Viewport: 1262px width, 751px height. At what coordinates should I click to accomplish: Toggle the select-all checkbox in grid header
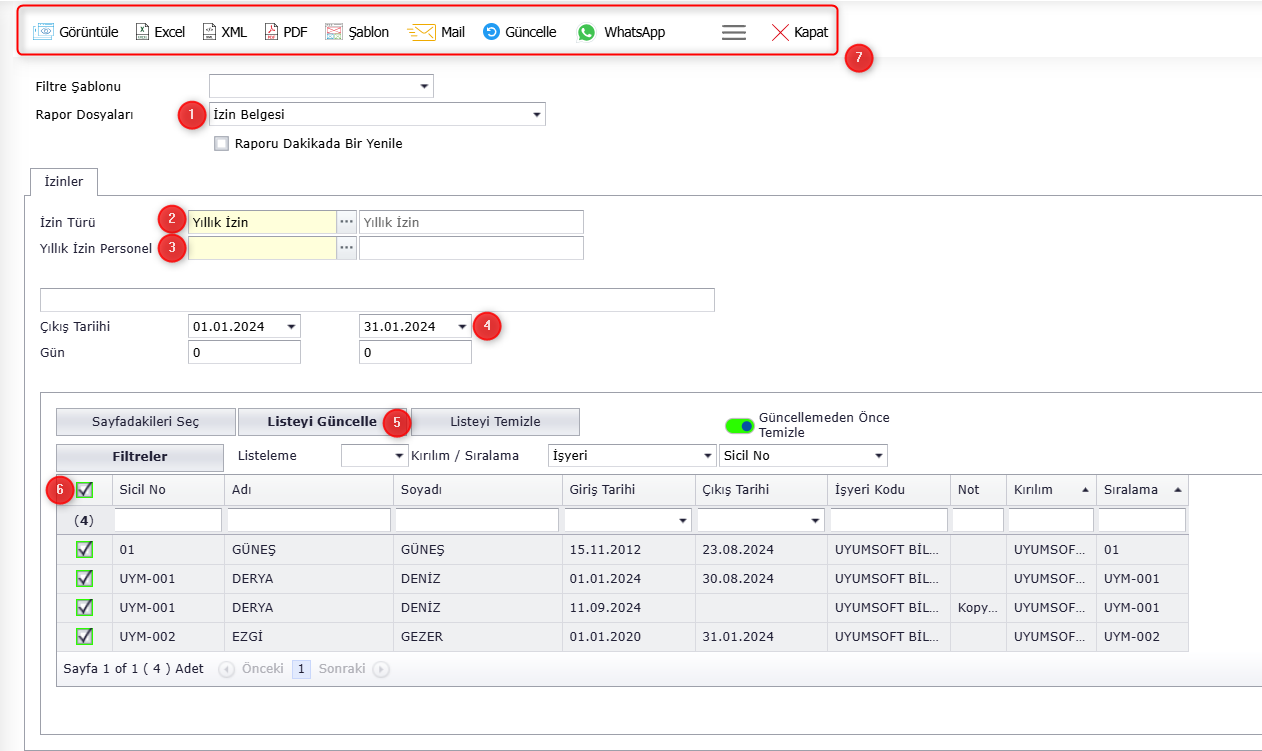[85, 490]
